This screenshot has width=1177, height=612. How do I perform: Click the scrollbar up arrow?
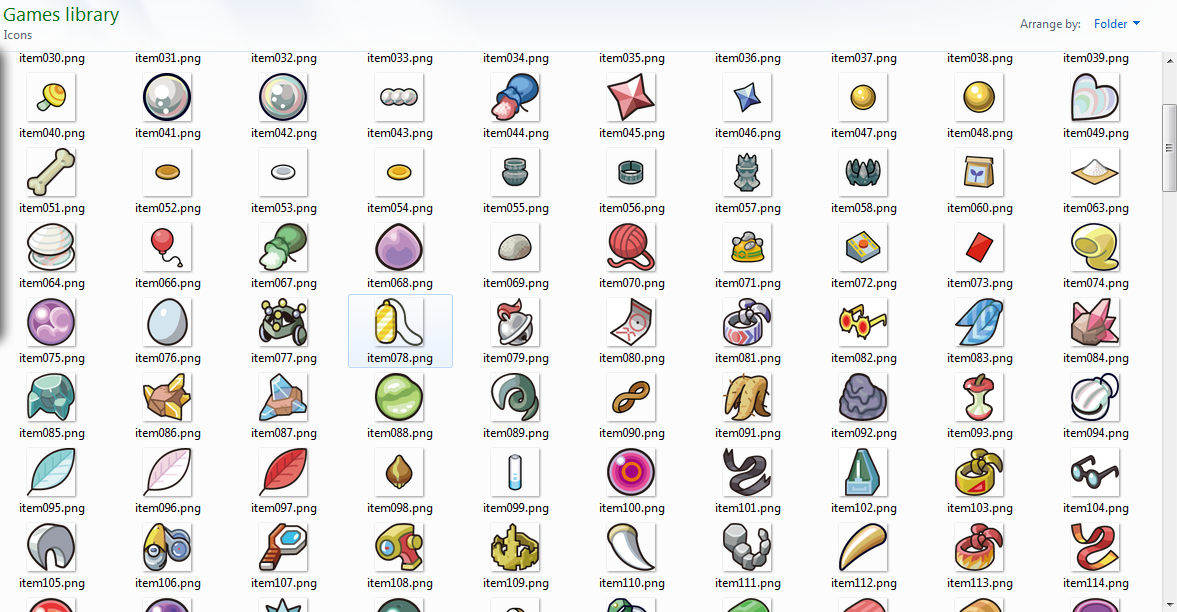[x=1169, y=60]
